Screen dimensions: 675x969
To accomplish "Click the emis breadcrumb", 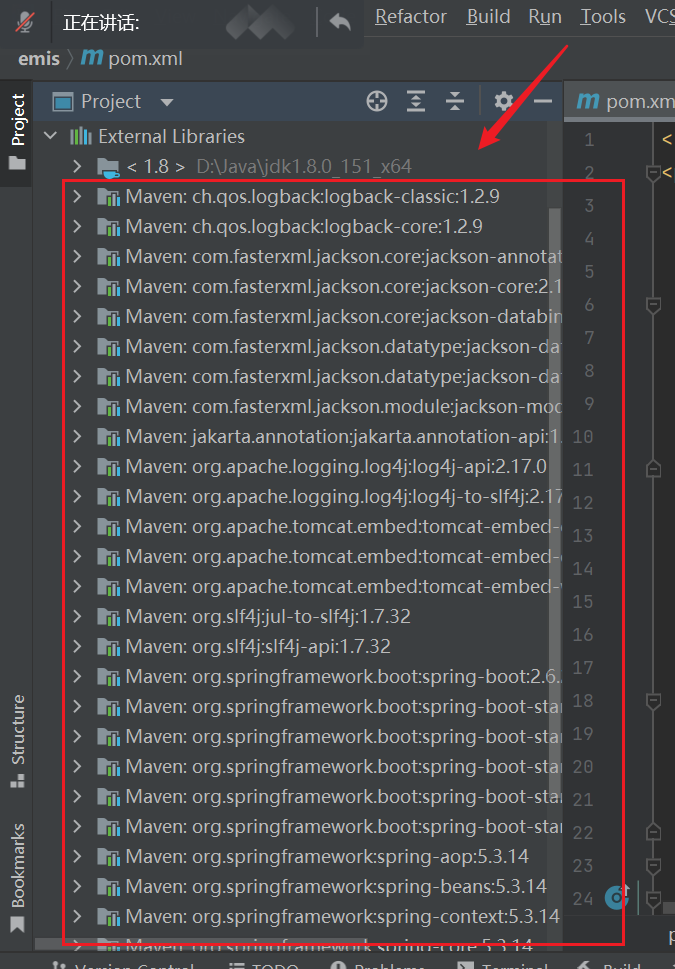I will click(39, 59).
